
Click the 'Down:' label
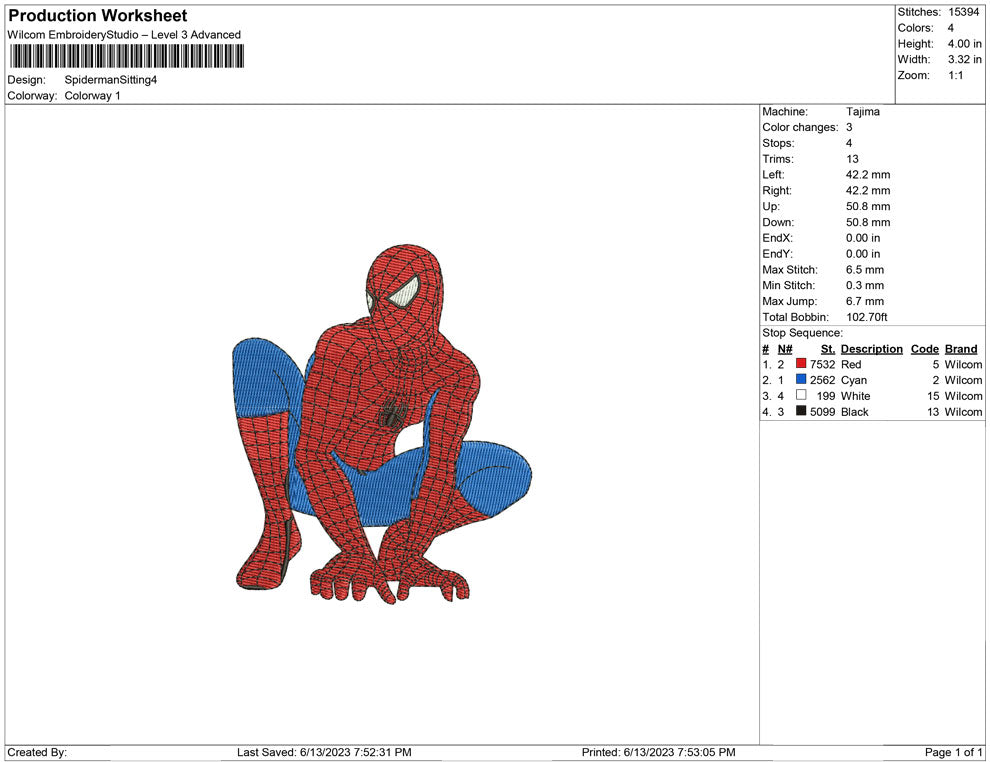tap(778, 222)
